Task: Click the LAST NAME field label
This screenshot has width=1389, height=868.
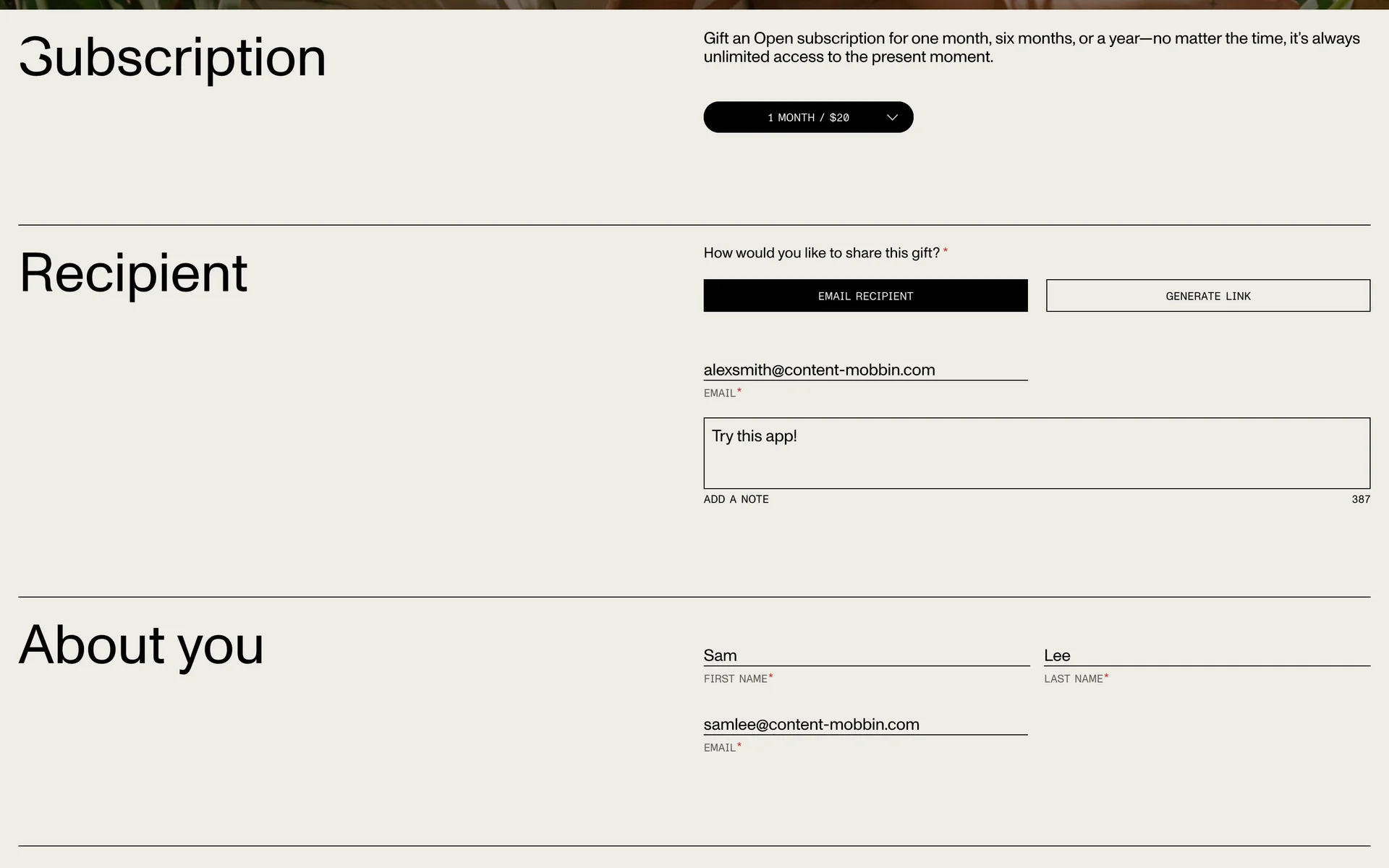Action: click(x=1073, y=678)
